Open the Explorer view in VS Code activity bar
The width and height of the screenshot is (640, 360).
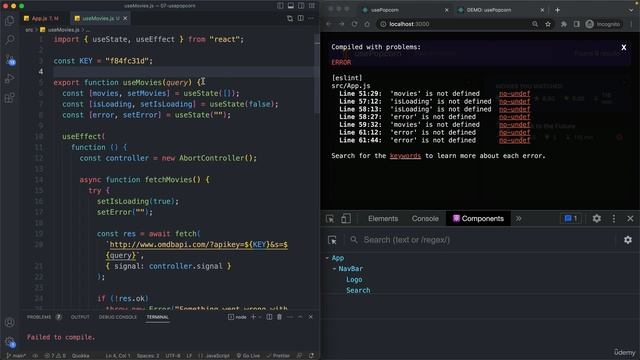9,20
